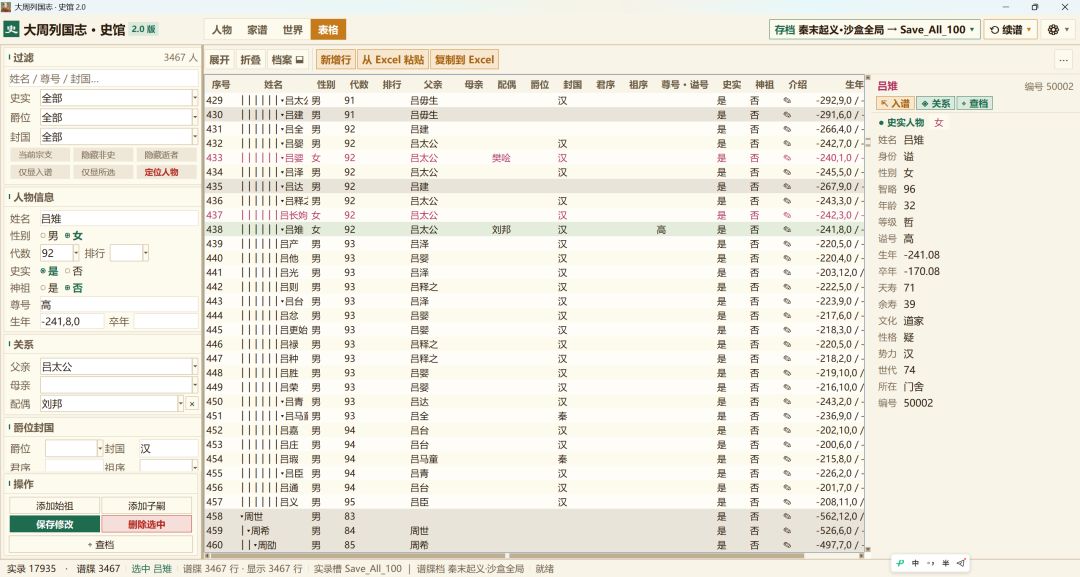Open the more options ellipsis button
The image size is (1080, 577).
pos(1063,60)
